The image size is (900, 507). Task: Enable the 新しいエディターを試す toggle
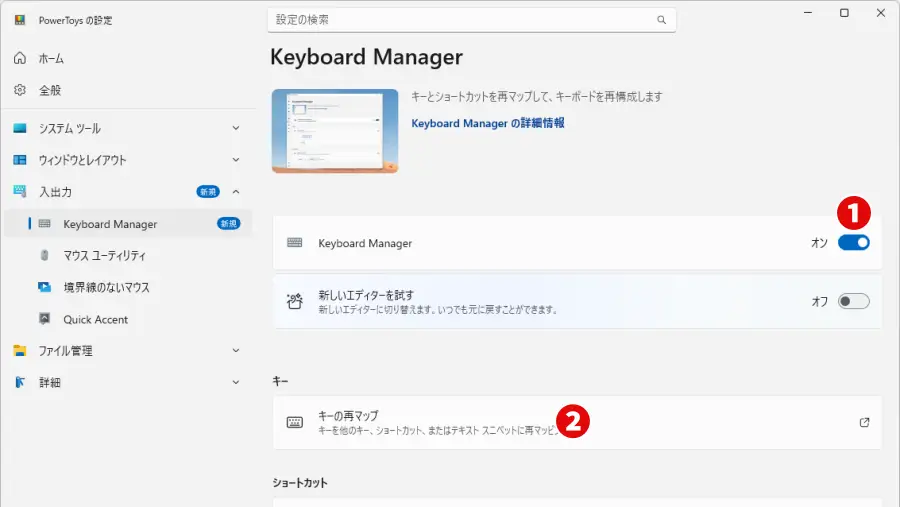pos(854,301)
